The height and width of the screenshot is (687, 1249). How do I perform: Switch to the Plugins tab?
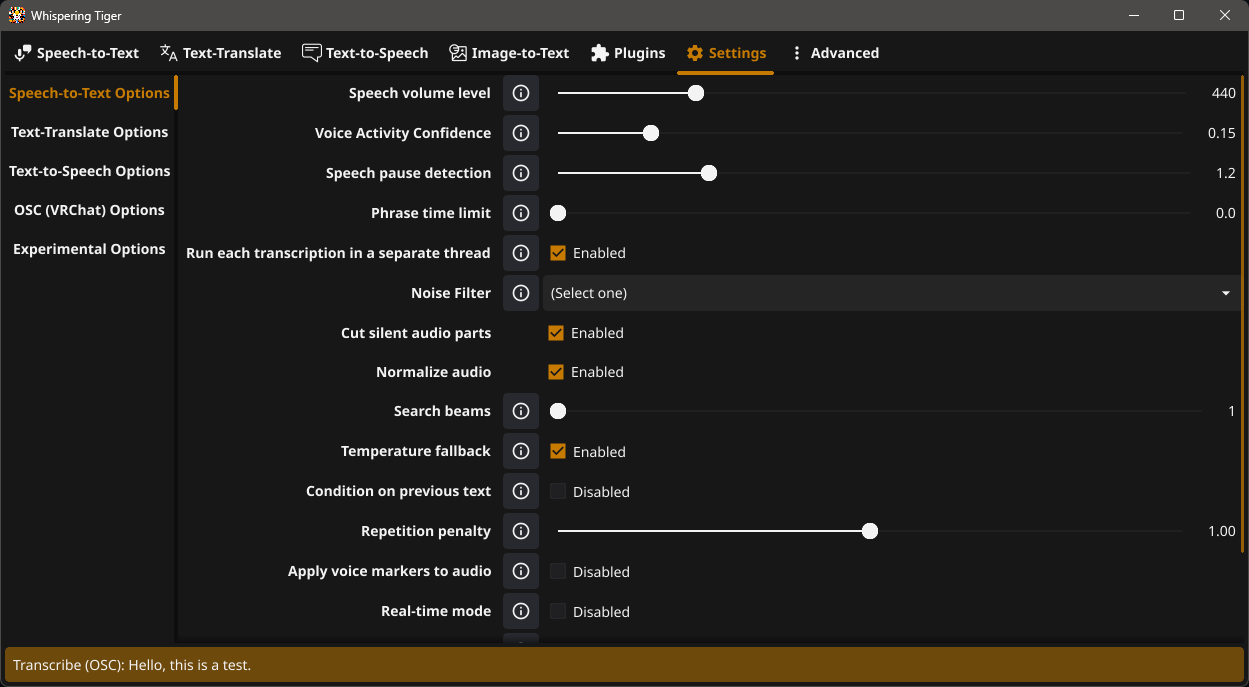[627, 53]
